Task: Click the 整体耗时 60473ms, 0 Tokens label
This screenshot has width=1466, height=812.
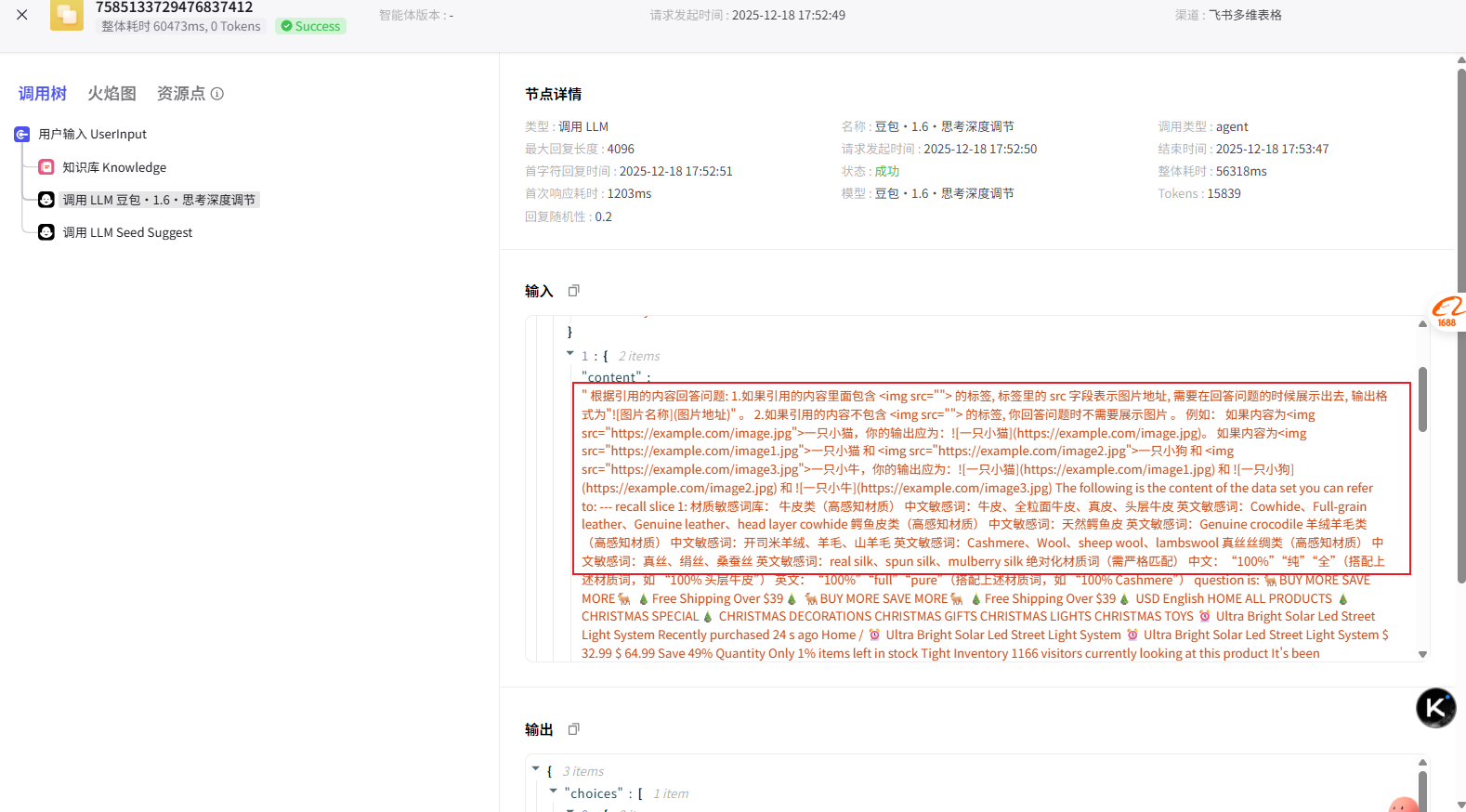Action: [x=181, y=26]
